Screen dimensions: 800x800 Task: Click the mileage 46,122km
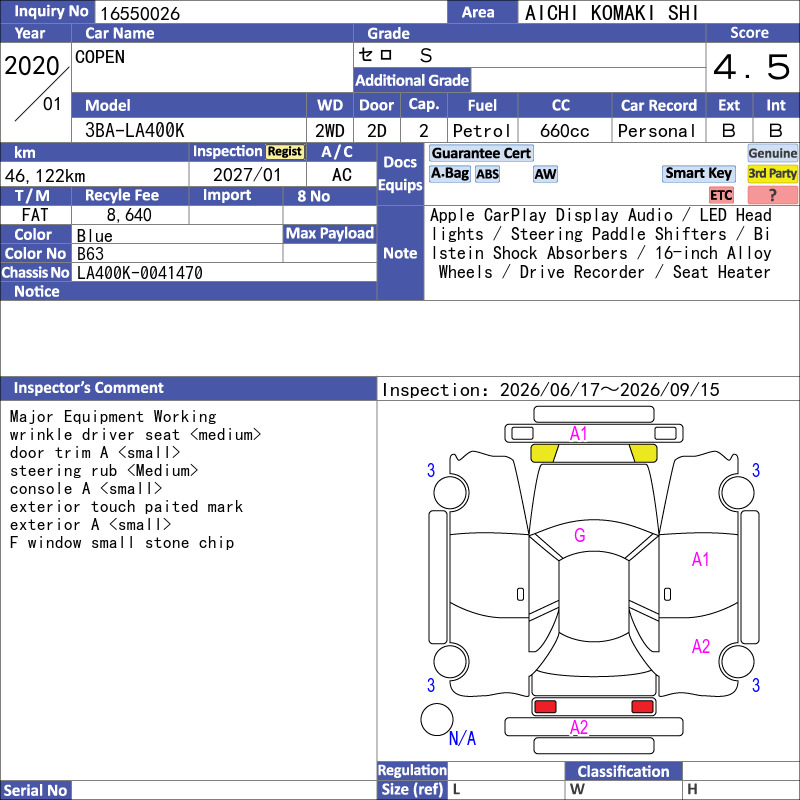coord(45,176)
